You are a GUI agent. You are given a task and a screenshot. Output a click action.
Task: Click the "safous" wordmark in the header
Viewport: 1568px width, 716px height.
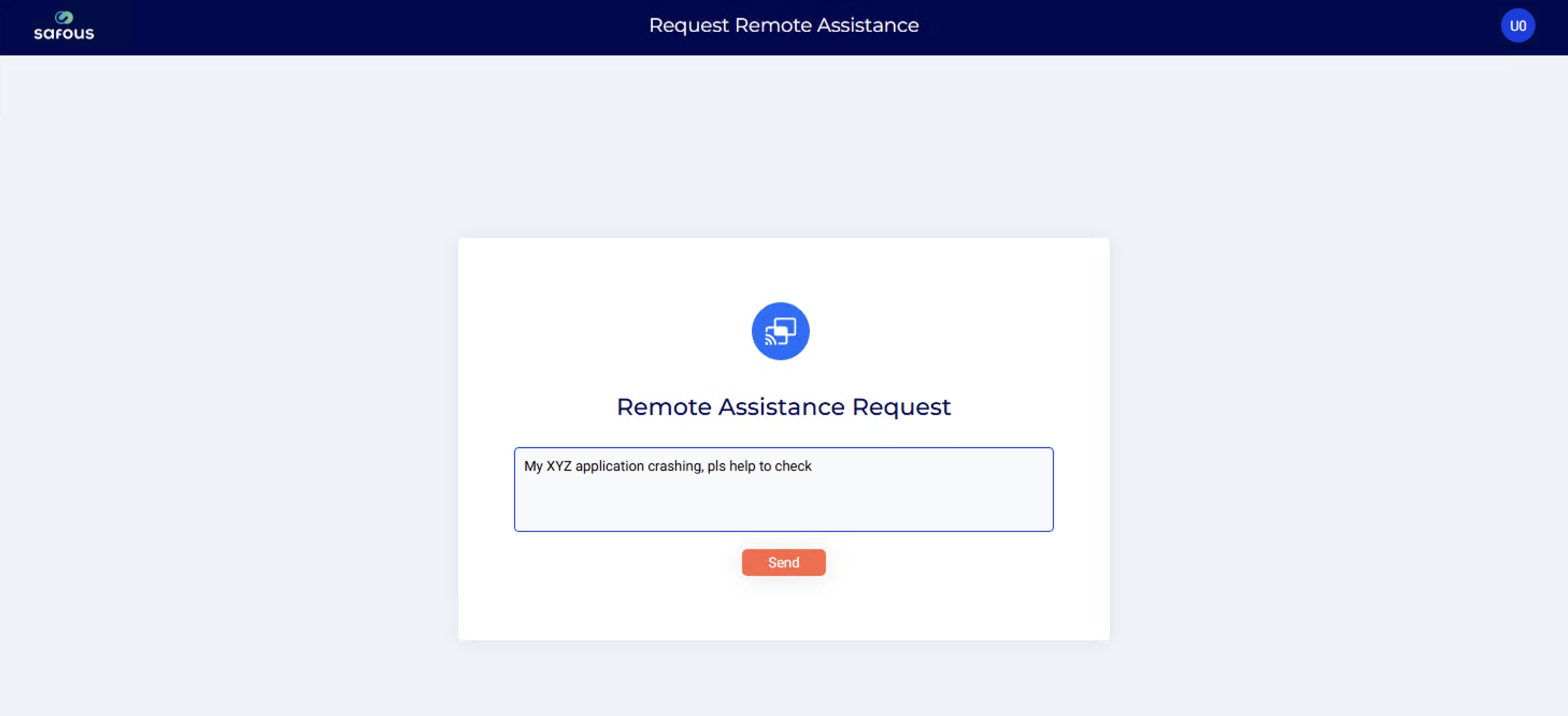(64, 33)
